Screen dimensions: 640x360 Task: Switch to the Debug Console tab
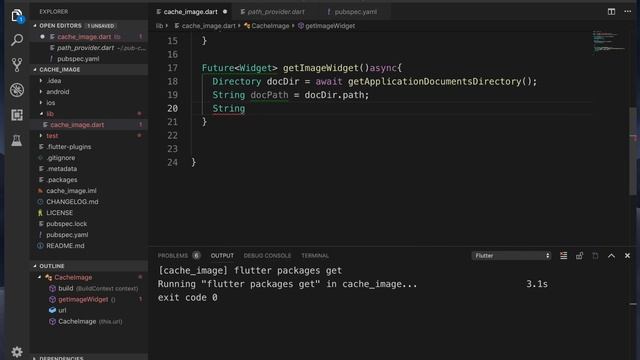coord(267,256)
